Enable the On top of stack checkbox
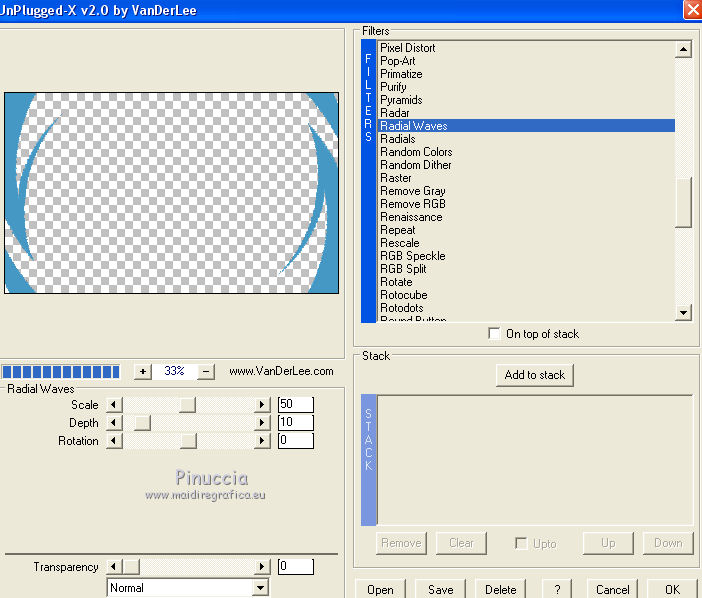 pyautogui.click(x=494, y=334)
